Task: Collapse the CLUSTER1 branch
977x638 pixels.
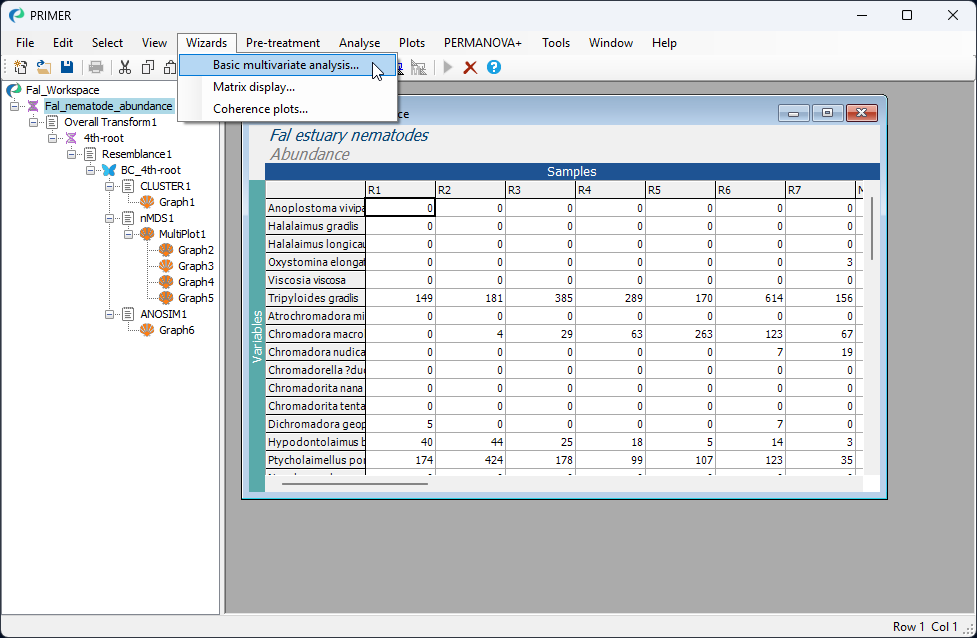Action: coord(109,186)
